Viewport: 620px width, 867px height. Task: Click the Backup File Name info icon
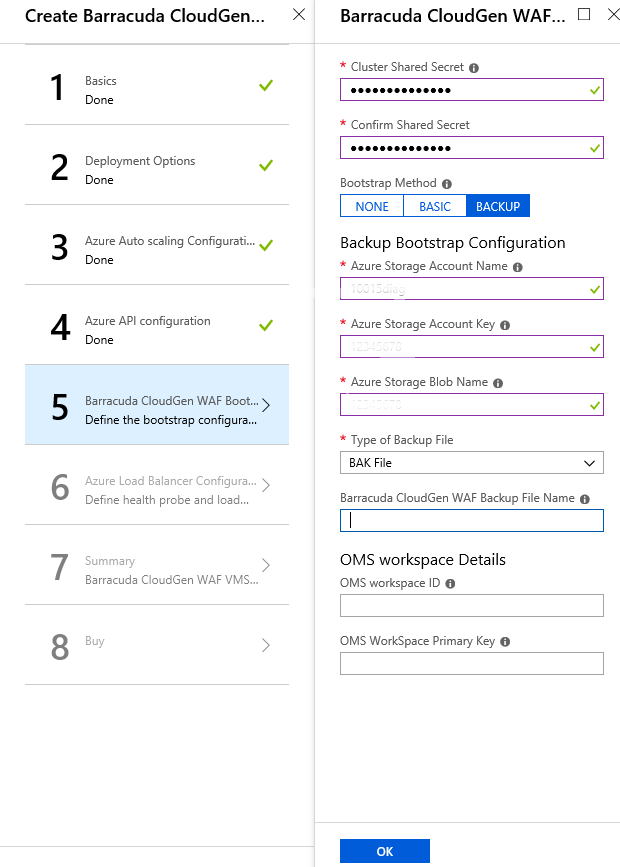[x=585, y=498]
